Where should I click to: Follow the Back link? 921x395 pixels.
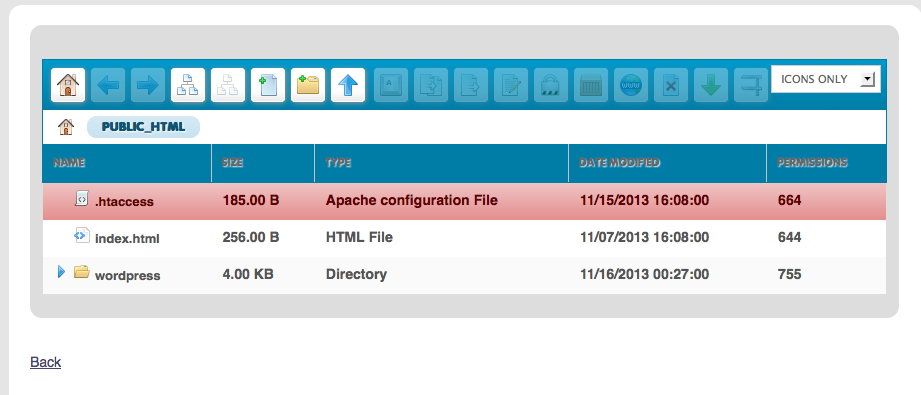(46, 362)
